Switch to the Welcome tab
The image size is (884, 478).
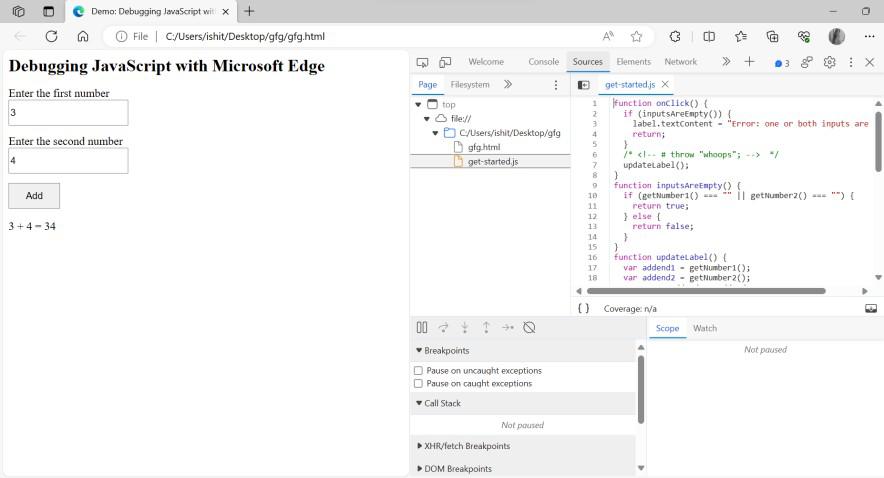click(486, 61)
